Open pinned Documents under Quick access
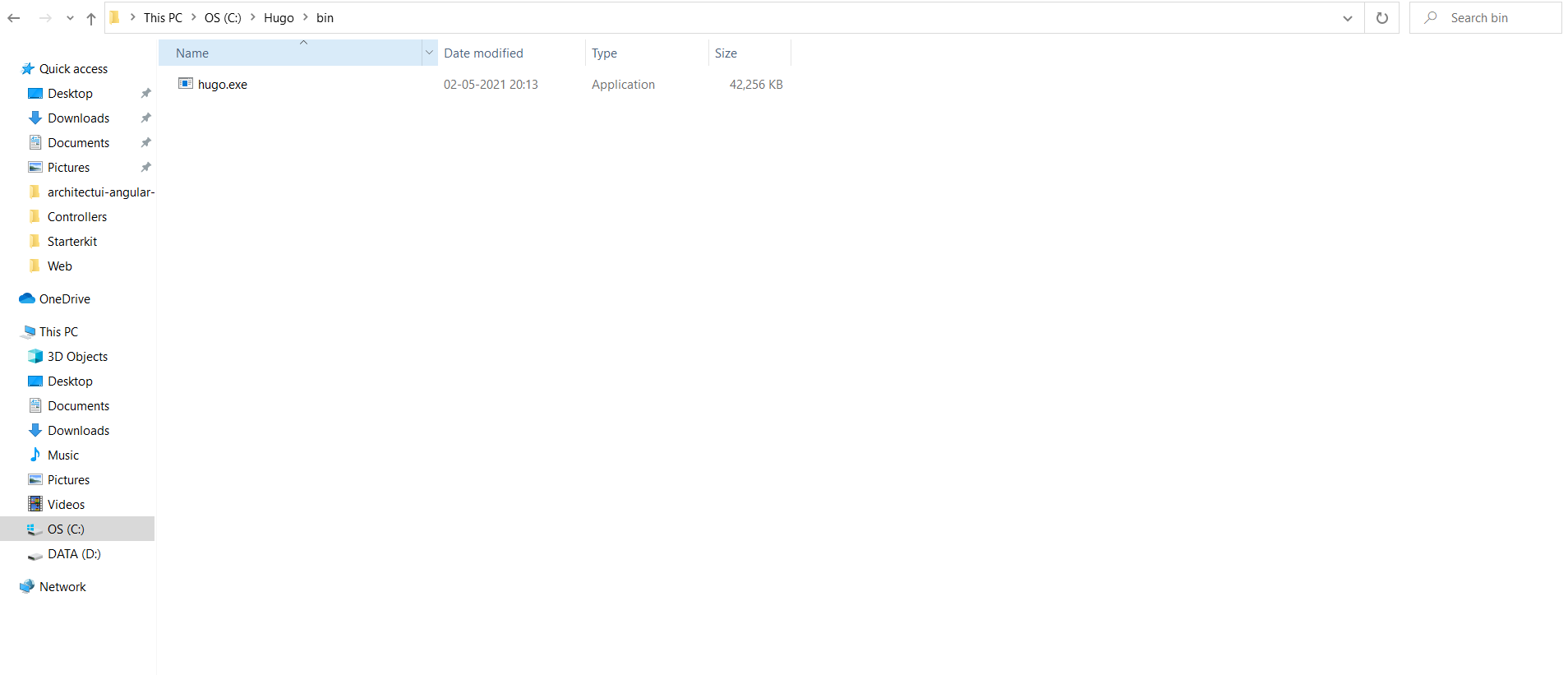The width and height of the screenshot is (1568, 675). 78,143
